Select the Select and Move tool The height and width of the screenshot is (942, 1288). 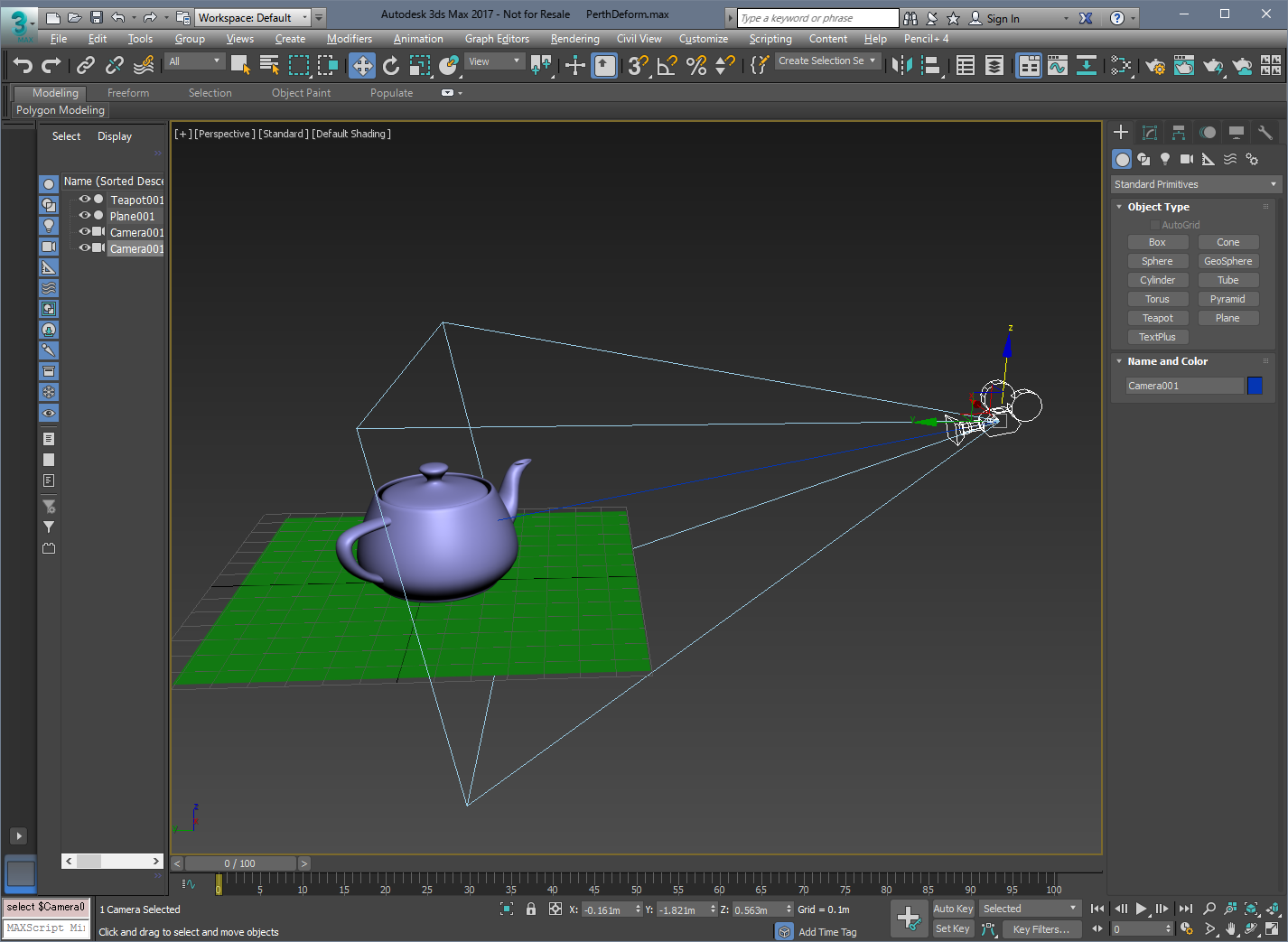coord(362,65)
